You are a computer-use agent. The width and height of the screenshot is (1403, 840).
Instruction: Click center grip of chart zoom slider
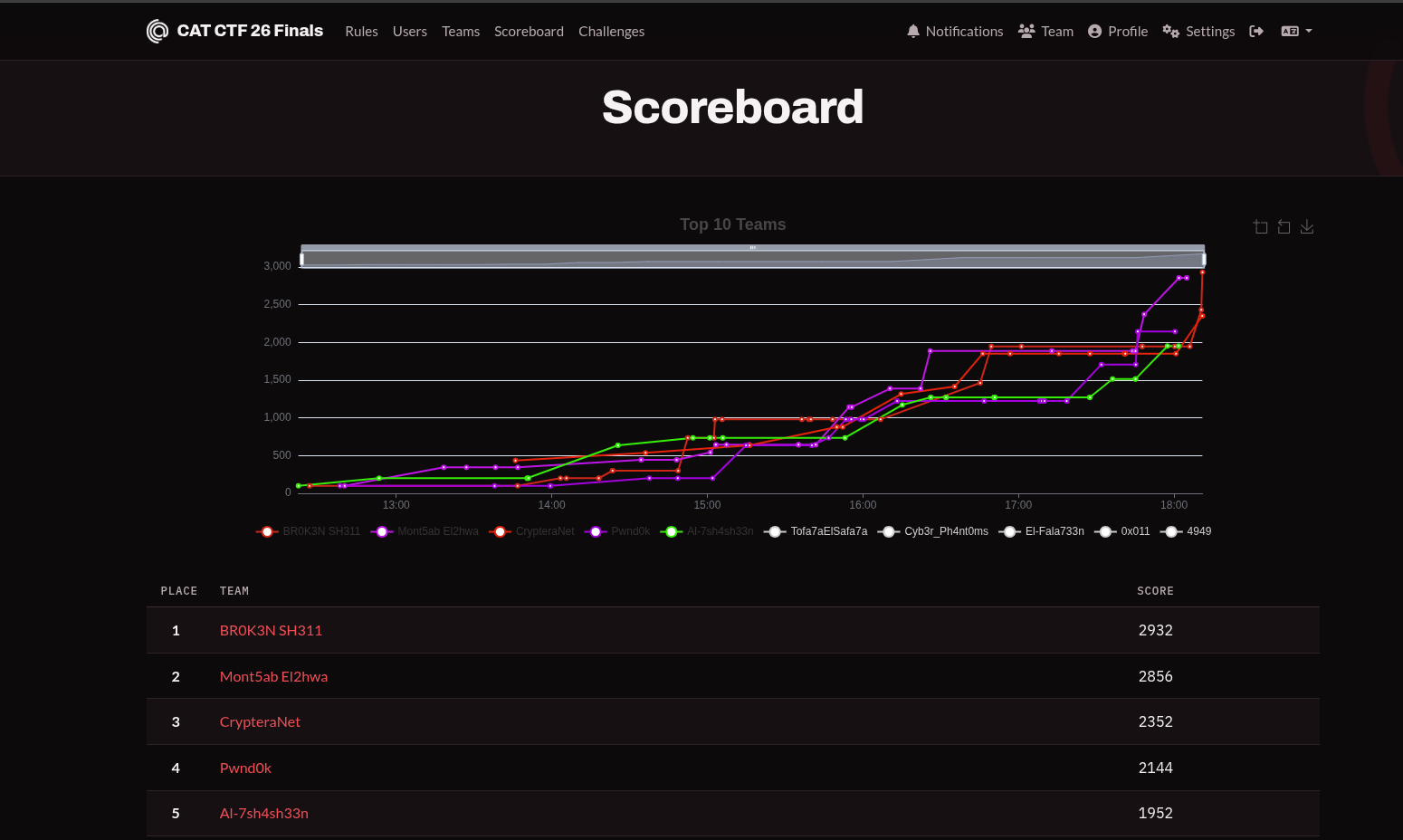pos(752,247)
